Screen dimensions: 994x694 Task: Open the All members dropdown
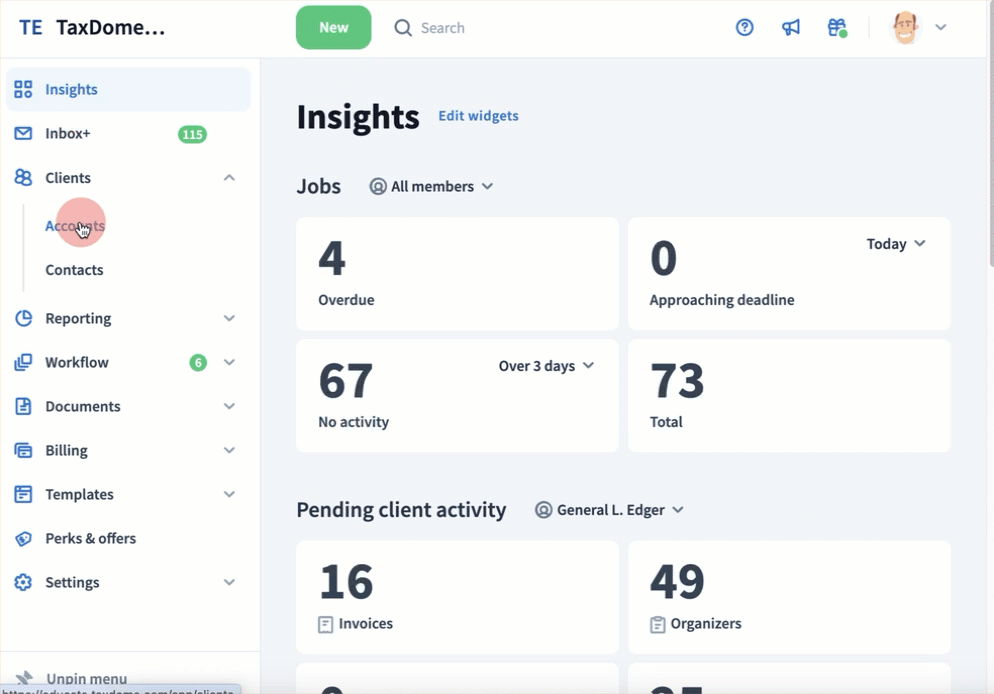tap(432, 186)
